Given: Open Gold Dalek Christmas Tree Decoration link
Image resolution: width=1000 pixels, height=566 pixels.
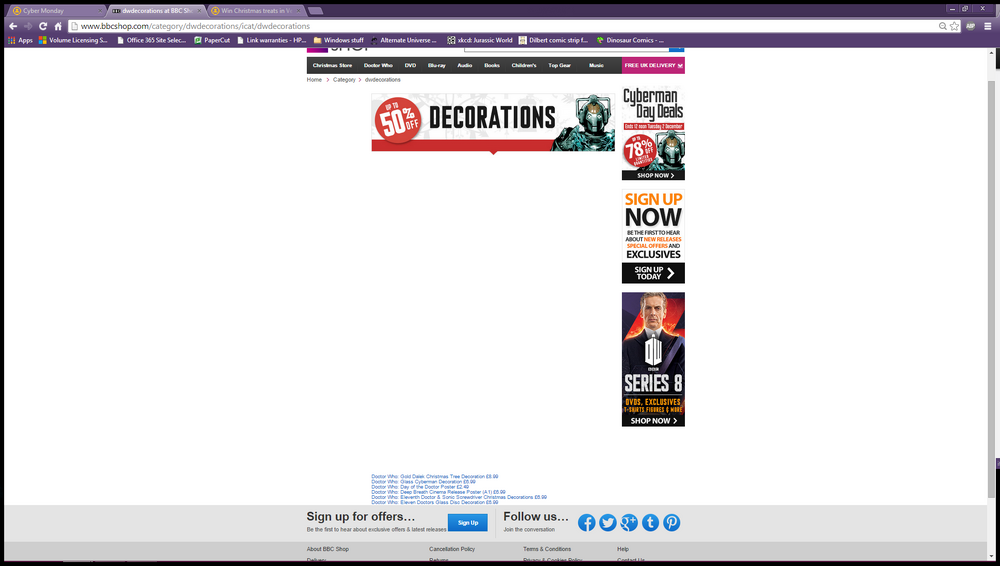Looking at the screenshot, I should 434,477.
